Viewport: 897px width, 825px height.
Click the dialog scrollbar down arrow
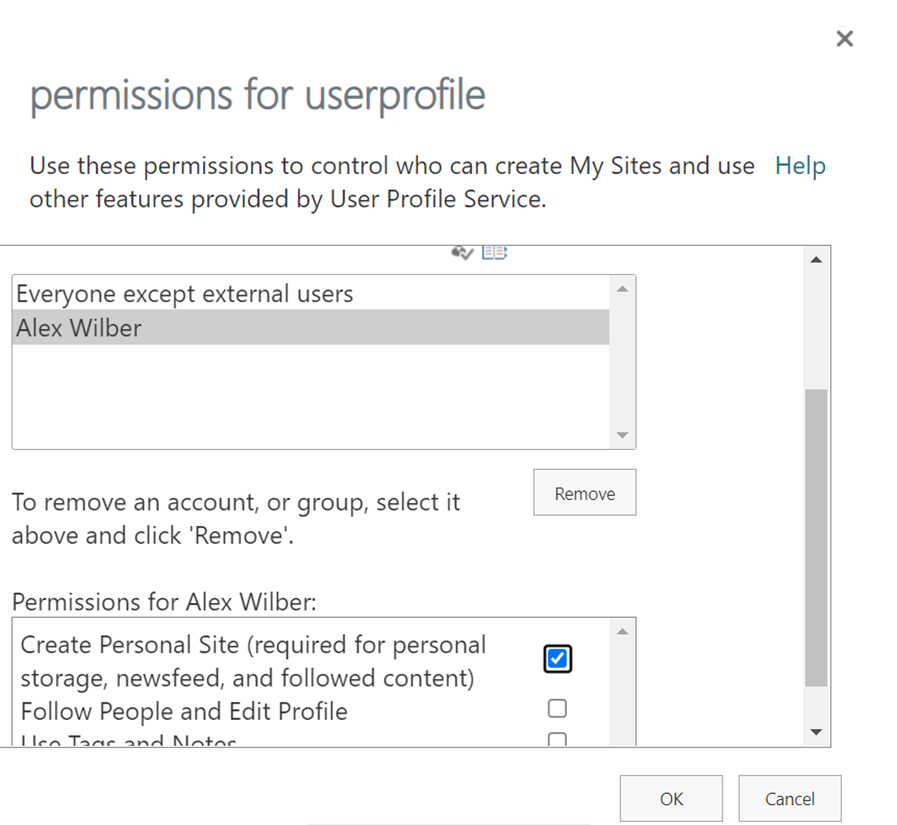pos(816,733)
